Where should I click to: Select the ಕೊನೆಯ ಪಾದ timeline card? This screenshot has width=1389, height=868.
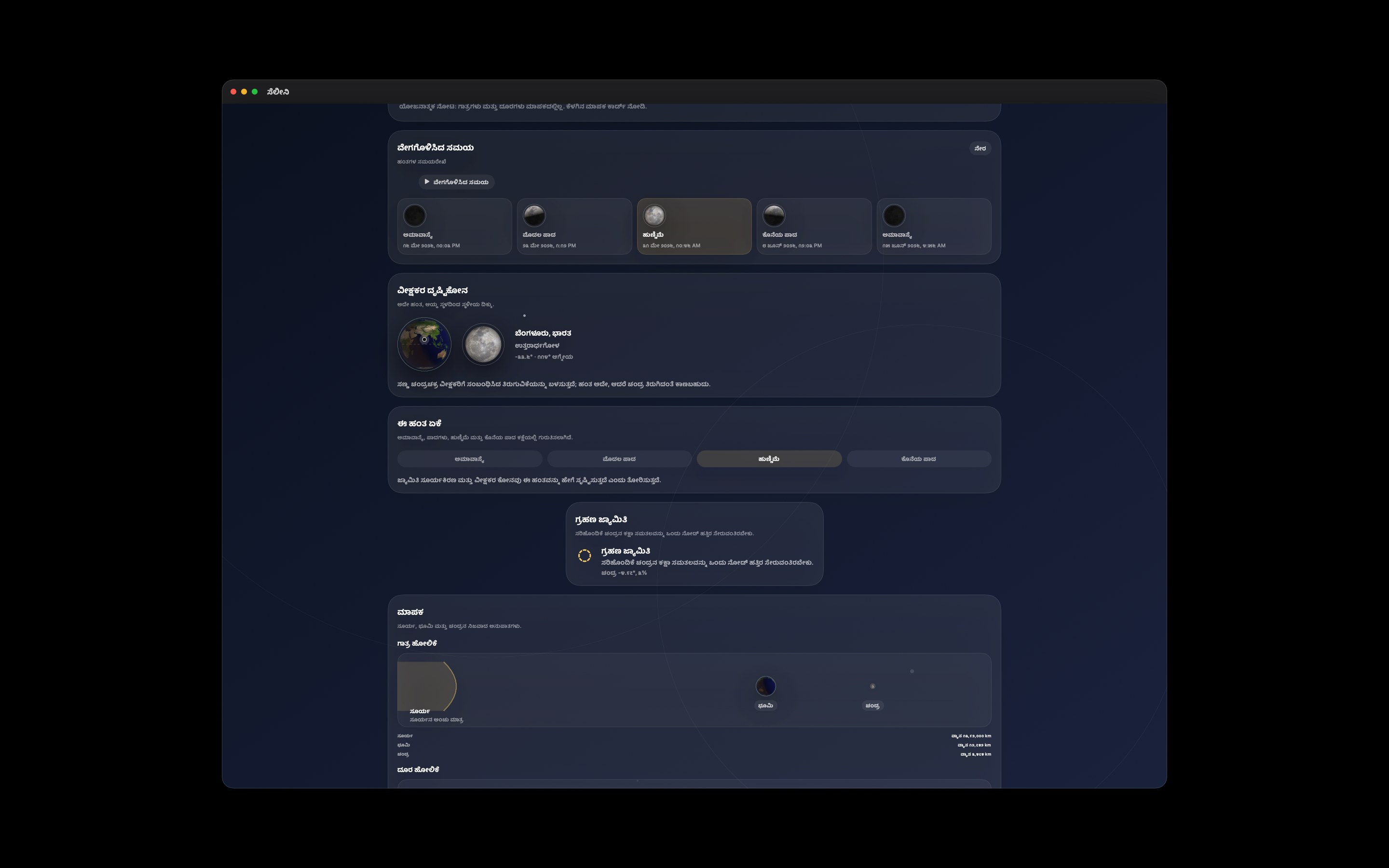[x=814, y=226]
